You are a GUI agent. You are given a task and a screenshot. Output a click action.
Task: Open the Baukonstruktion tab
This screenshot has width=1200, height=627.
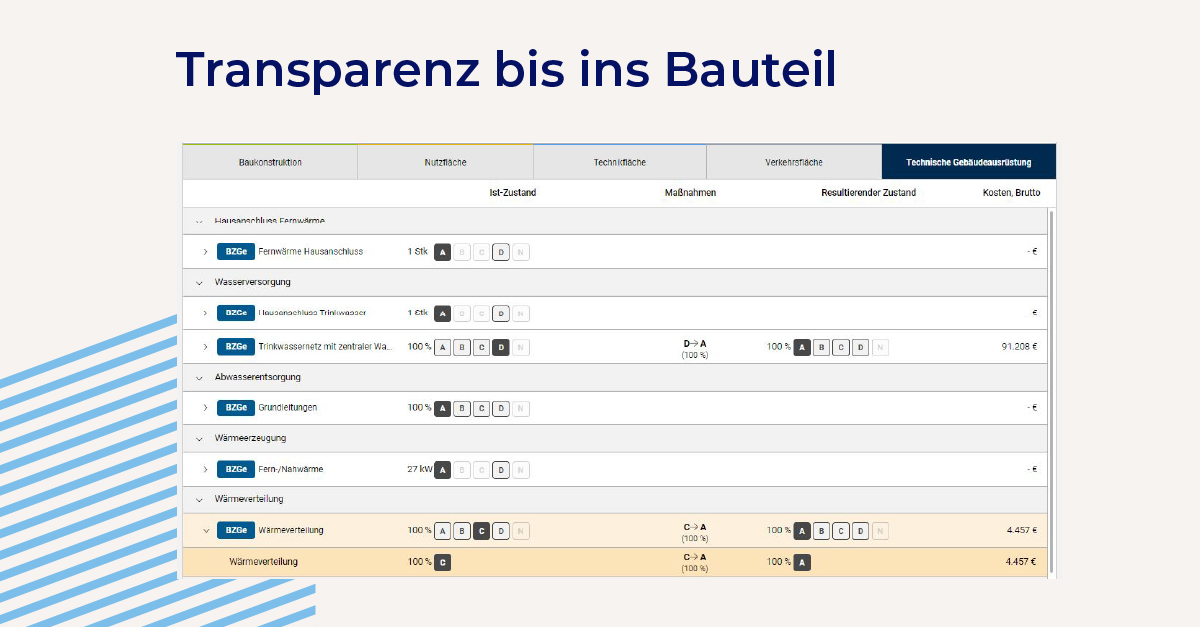coord(270,162)
